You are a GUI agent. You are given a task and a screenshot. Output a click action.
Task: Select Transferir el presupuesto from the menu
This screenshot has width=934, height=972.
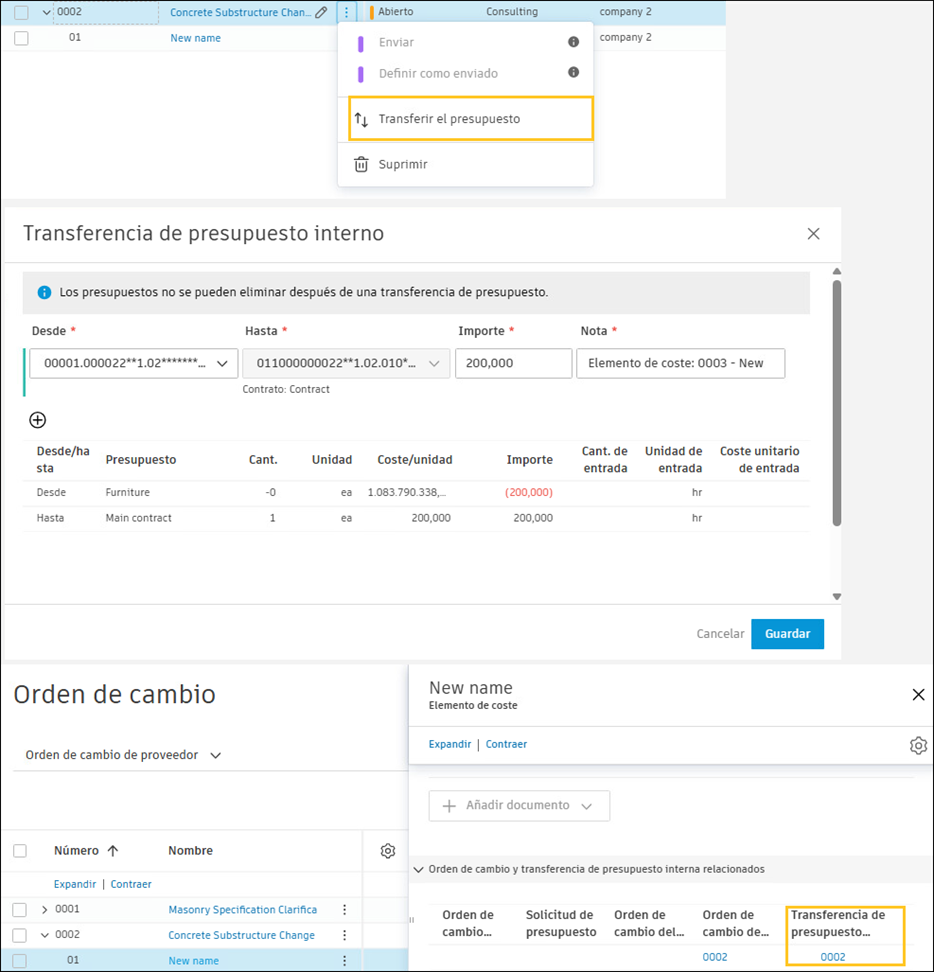[x=448, y=117]
